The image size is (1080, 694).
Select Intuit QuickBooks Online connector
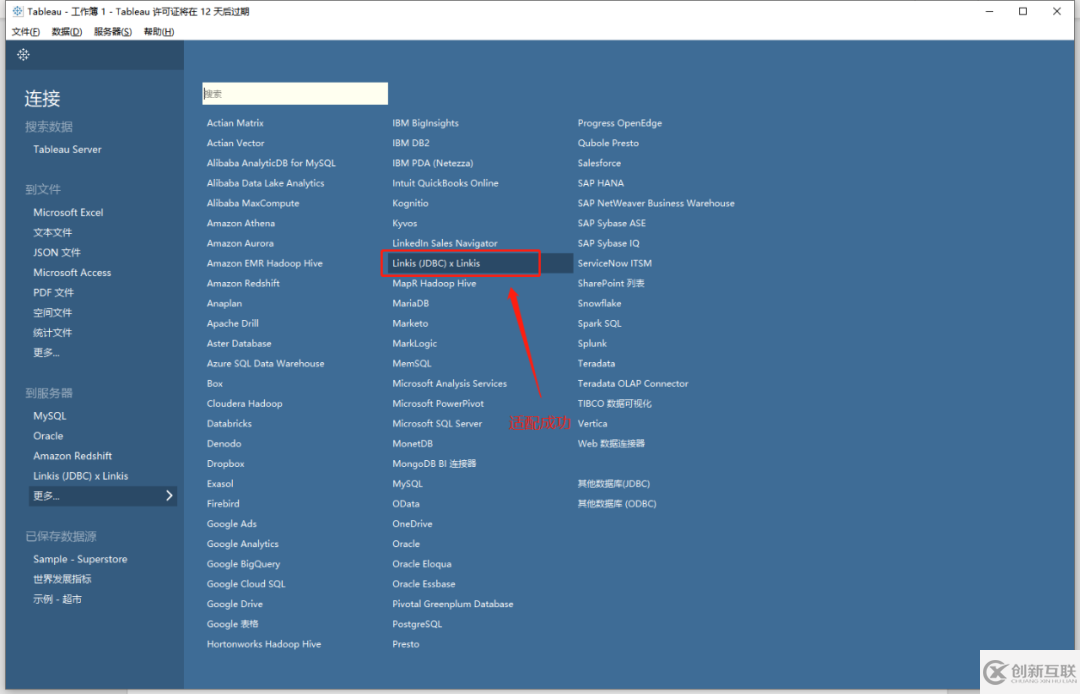(445, 183)
